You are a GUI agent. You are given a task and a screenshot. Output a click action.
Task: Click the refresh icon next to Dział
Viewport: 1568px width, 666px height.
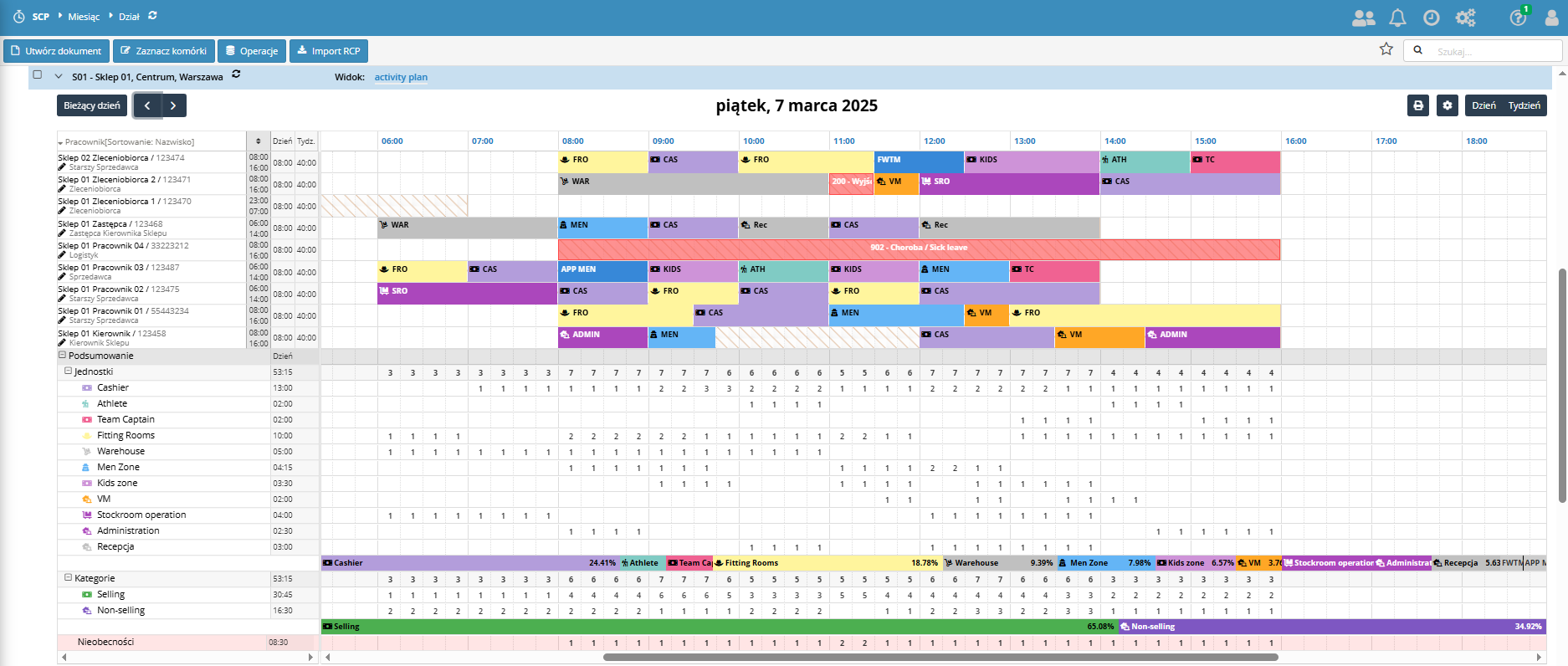152,16
